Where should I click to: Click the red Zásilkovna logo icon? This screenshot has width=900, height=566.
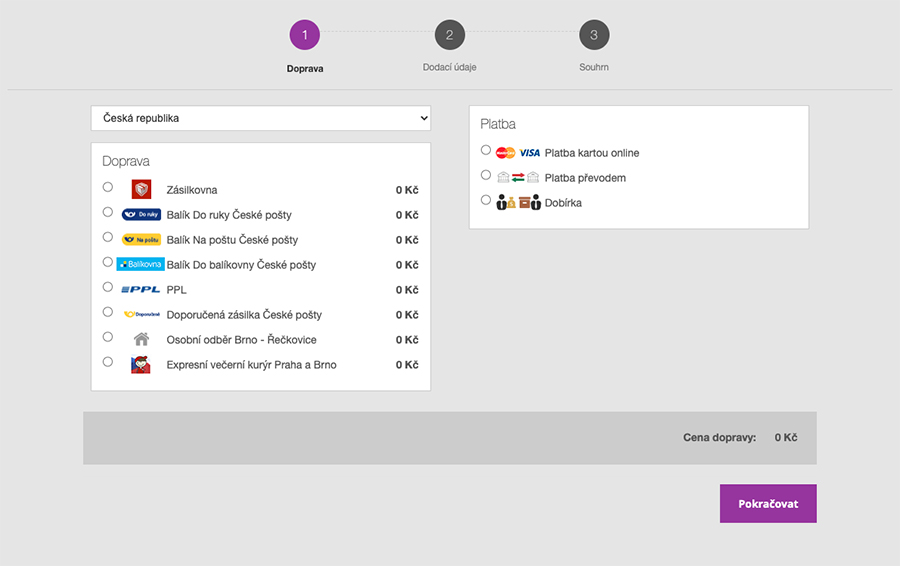141,190
